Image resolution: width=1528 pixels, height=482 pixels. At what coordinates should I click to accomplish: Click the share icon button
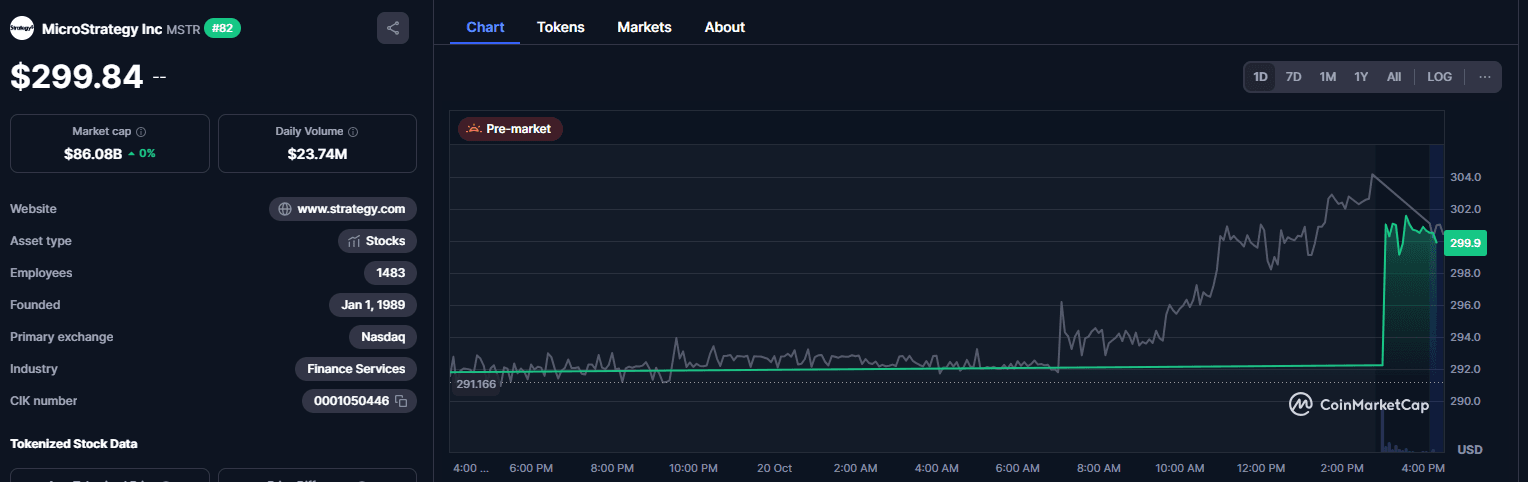coord(392,28)
